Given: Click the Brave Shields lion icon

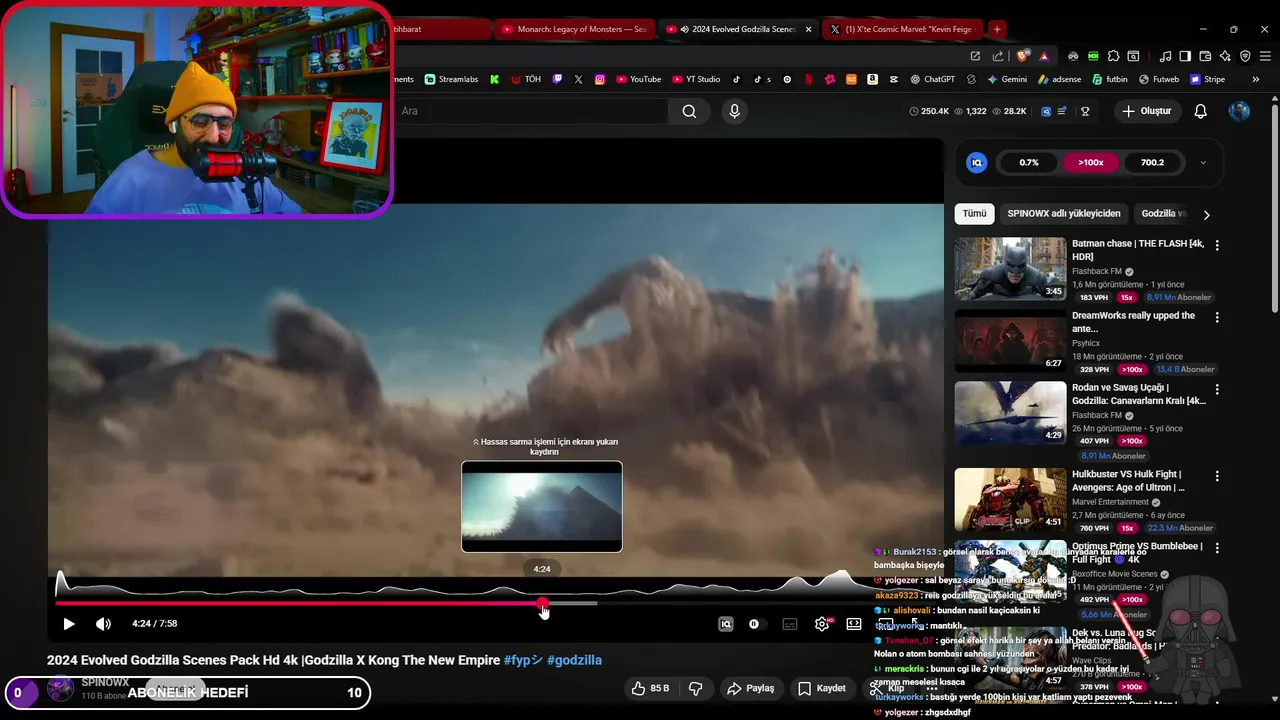Looking at the screenshot, I should point(1021,56).
